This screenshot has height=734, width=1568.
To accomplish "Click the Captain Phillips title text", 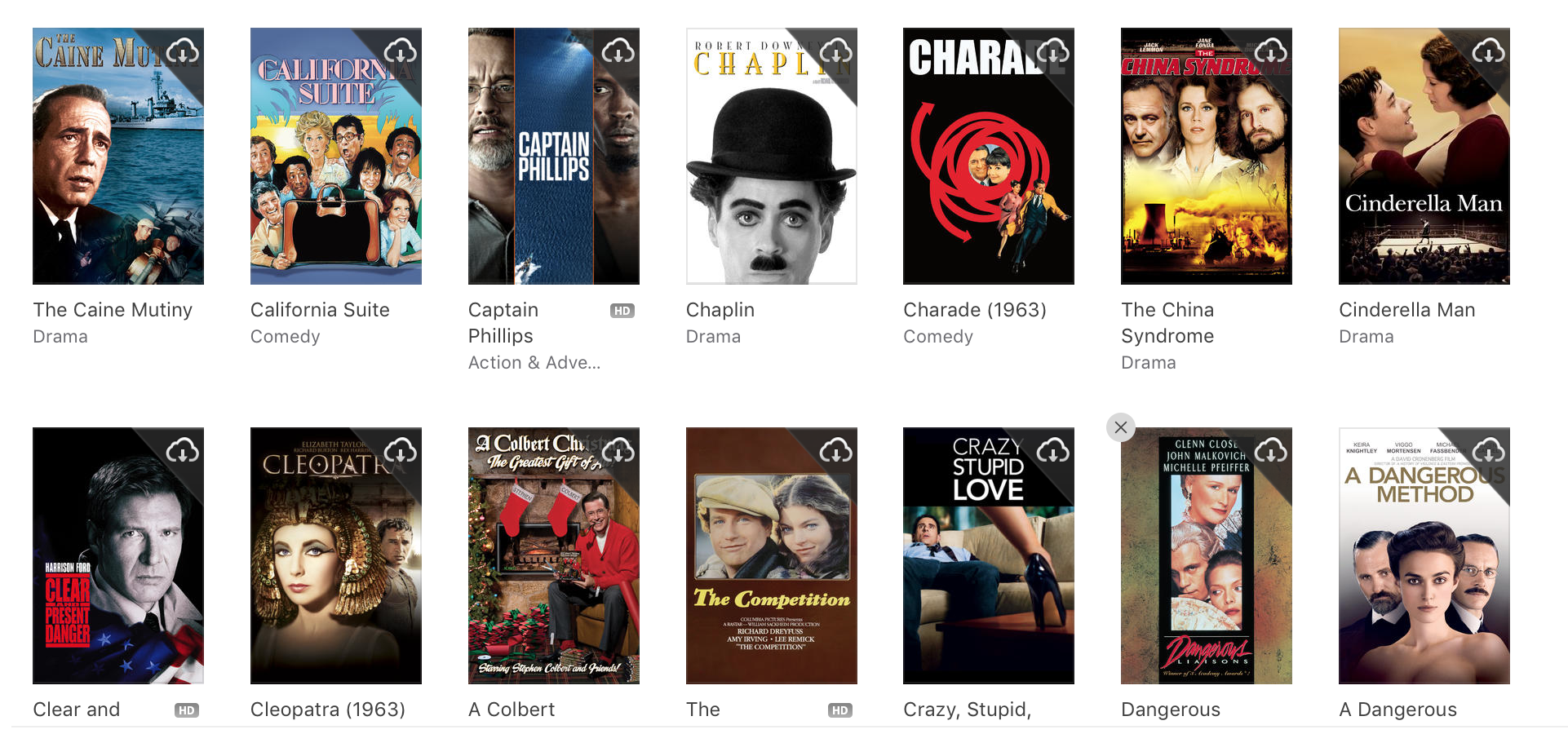I will (503, 323).
